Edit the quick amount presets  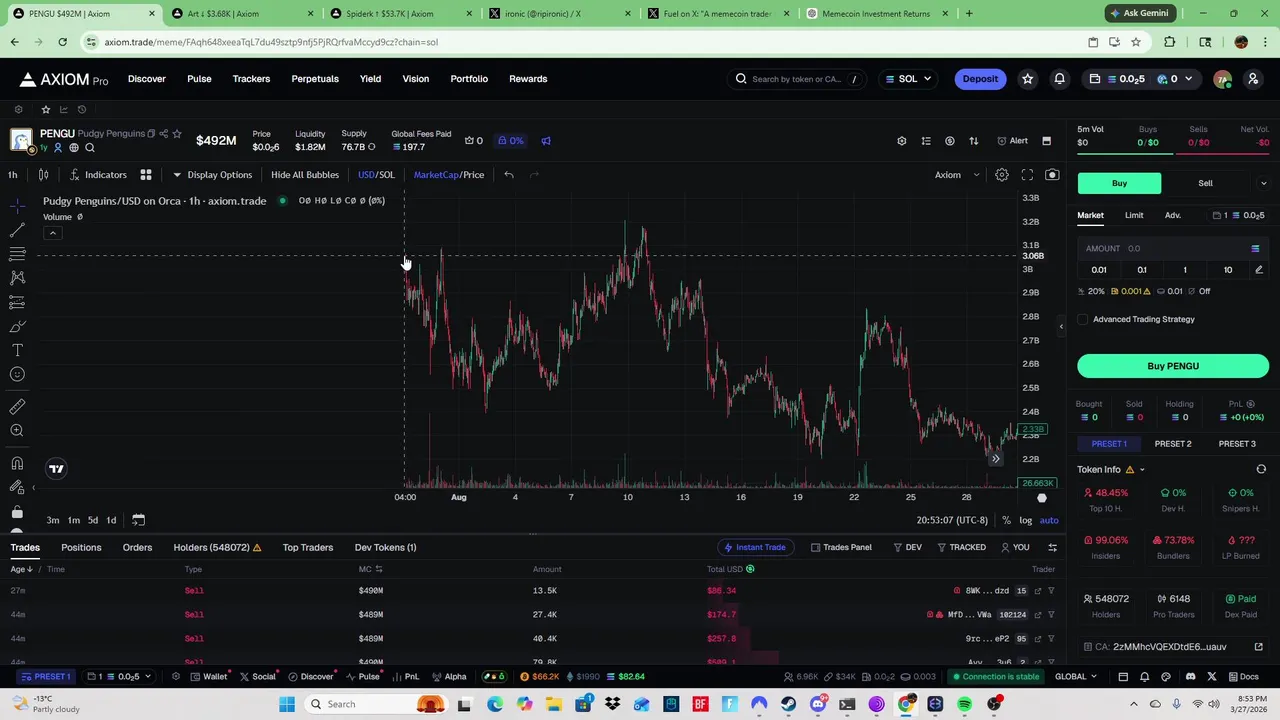[1259, 270]
